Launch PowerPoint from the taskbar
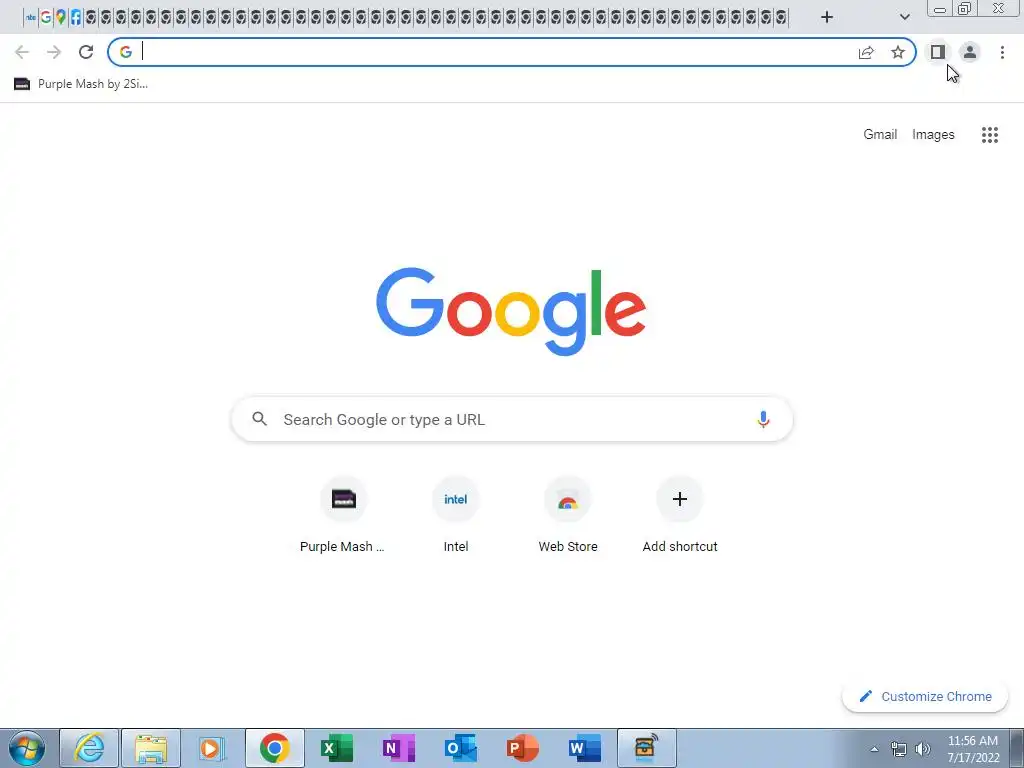This screenshot has width=1024, height=768. point(522,748)
